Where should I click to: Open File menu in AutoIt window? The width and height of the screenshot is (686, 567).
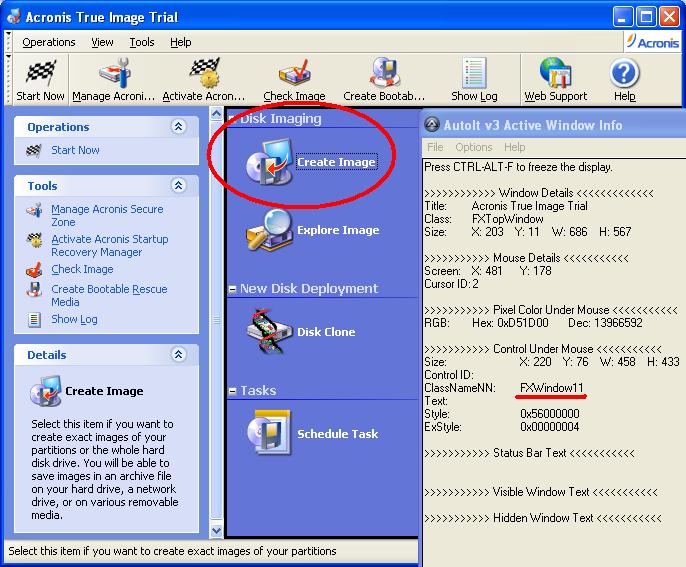tap(435, 147)
